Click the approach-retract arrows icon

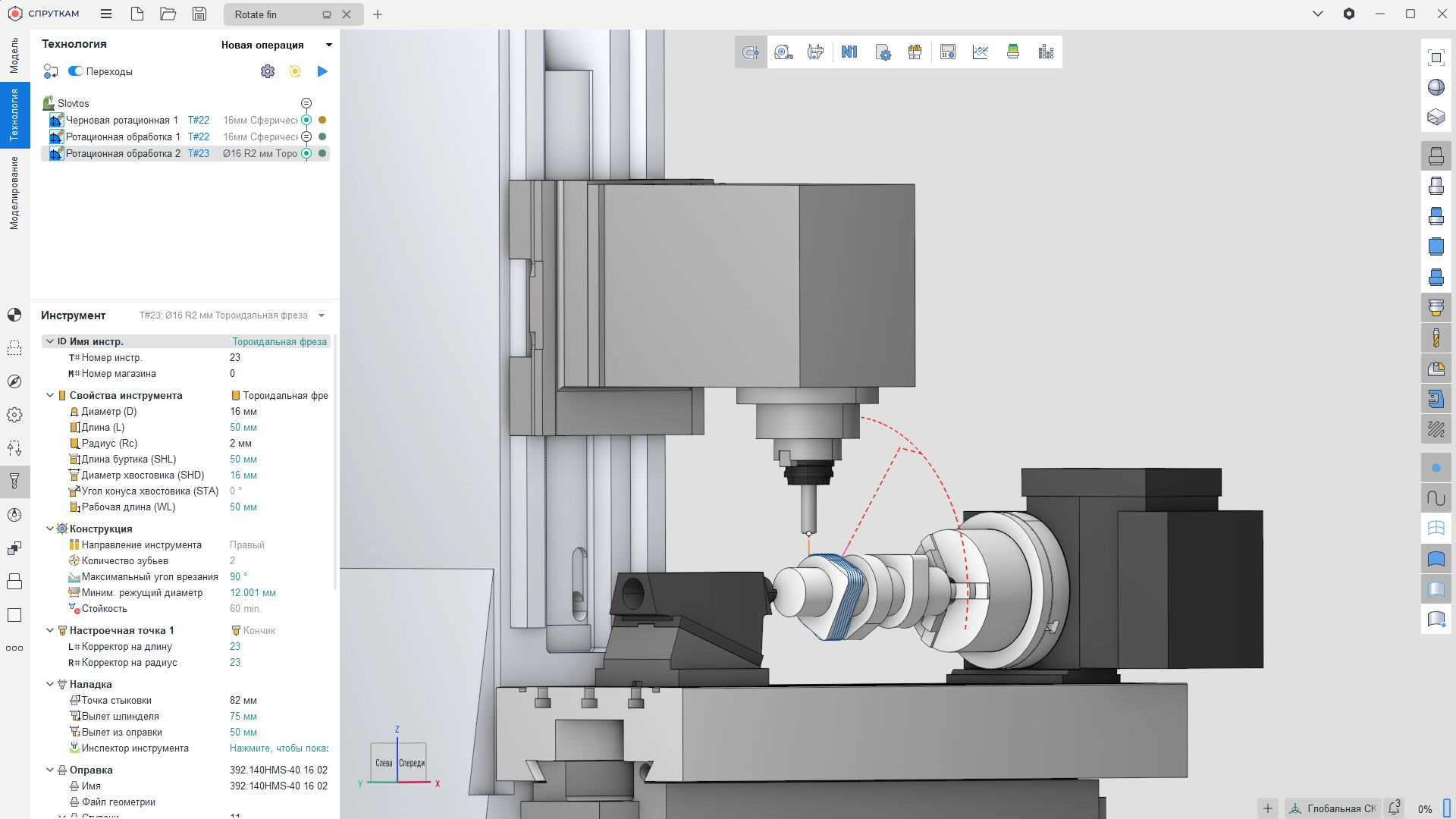coord(14,448)
